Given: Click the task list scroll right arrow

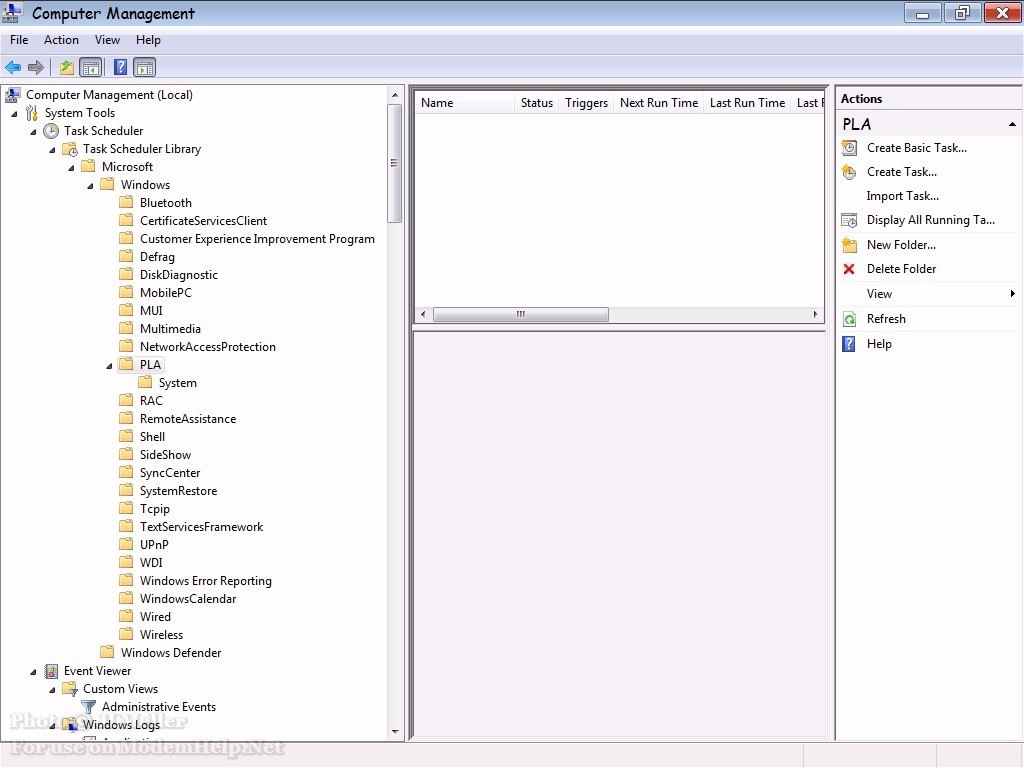Looking at the screenshot, I should click(x=815, y=315).
